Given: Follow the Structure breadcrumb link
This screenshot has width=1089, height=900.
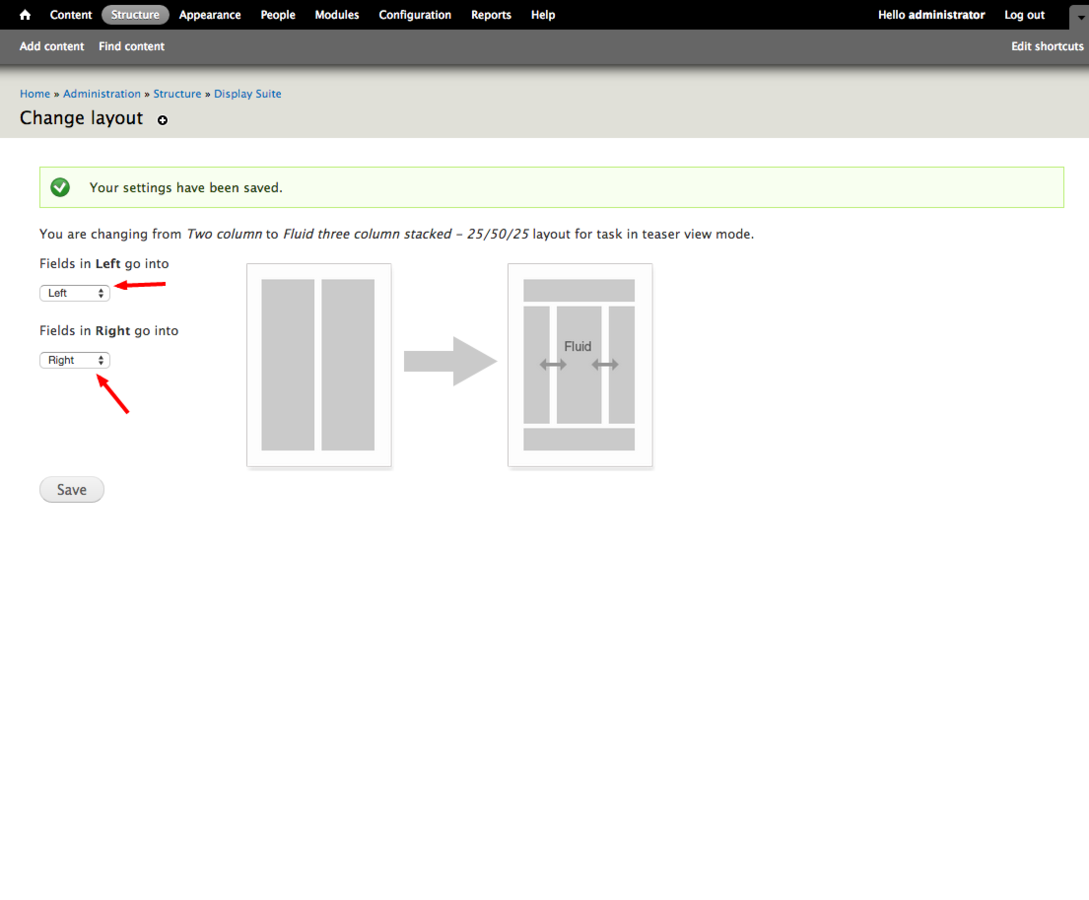Looking at the screenshot, I should (x=177, y=94).
